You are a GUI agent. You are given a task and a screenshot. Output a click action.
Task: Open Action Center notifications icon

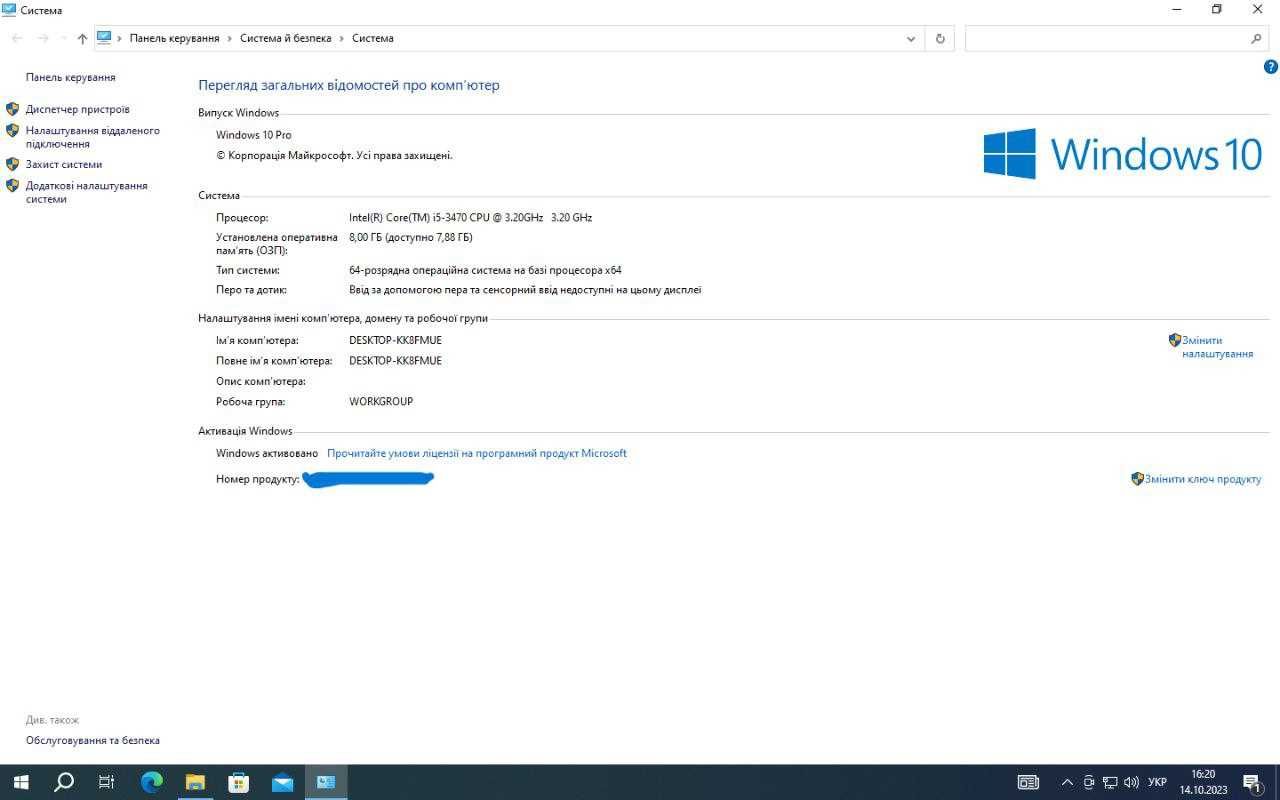[x=1252, y=782]
